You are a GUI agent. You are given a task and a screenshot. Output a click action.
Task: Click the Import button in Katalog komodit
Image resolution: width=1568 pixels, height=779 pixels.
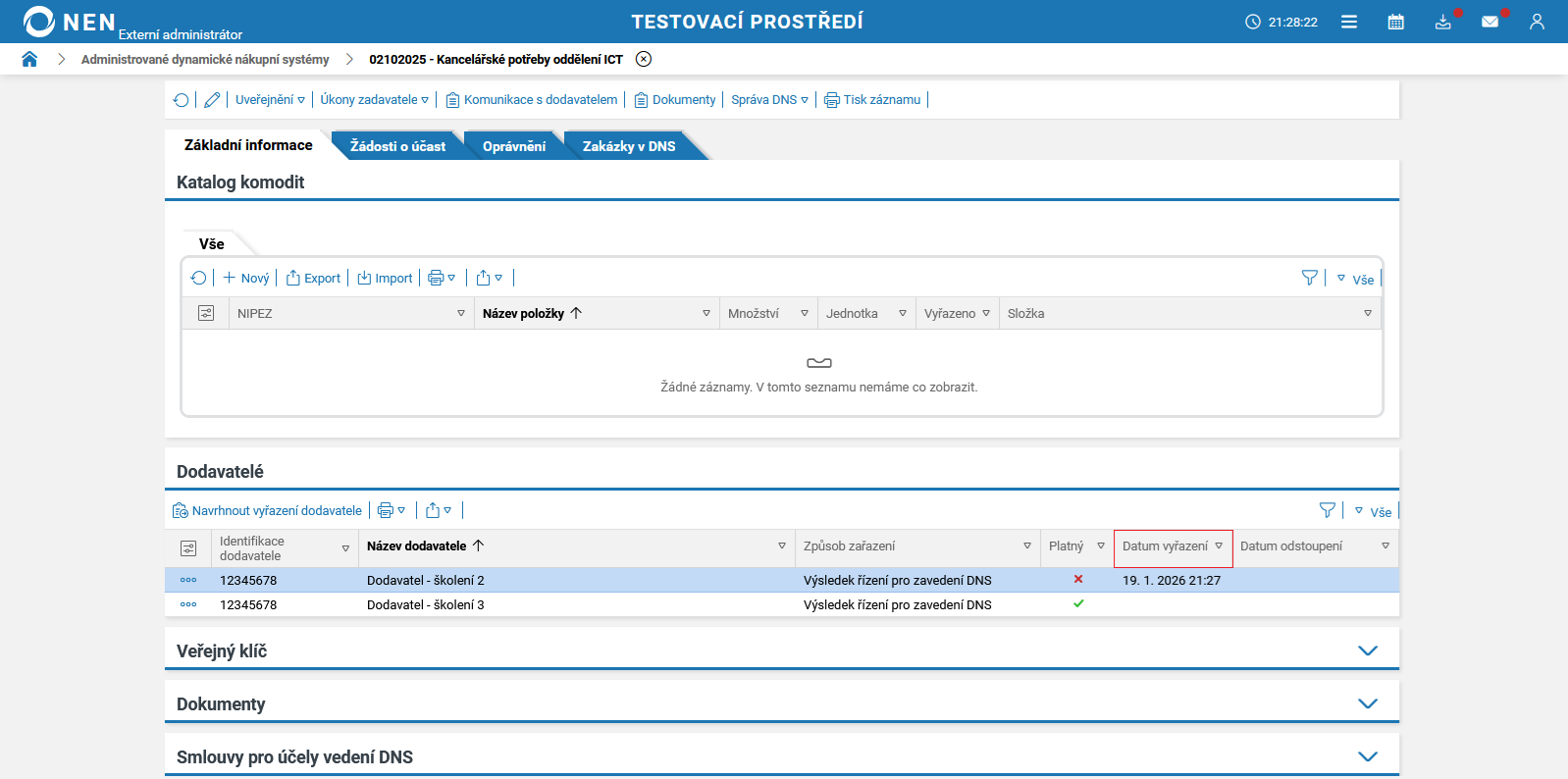(385, 279)
